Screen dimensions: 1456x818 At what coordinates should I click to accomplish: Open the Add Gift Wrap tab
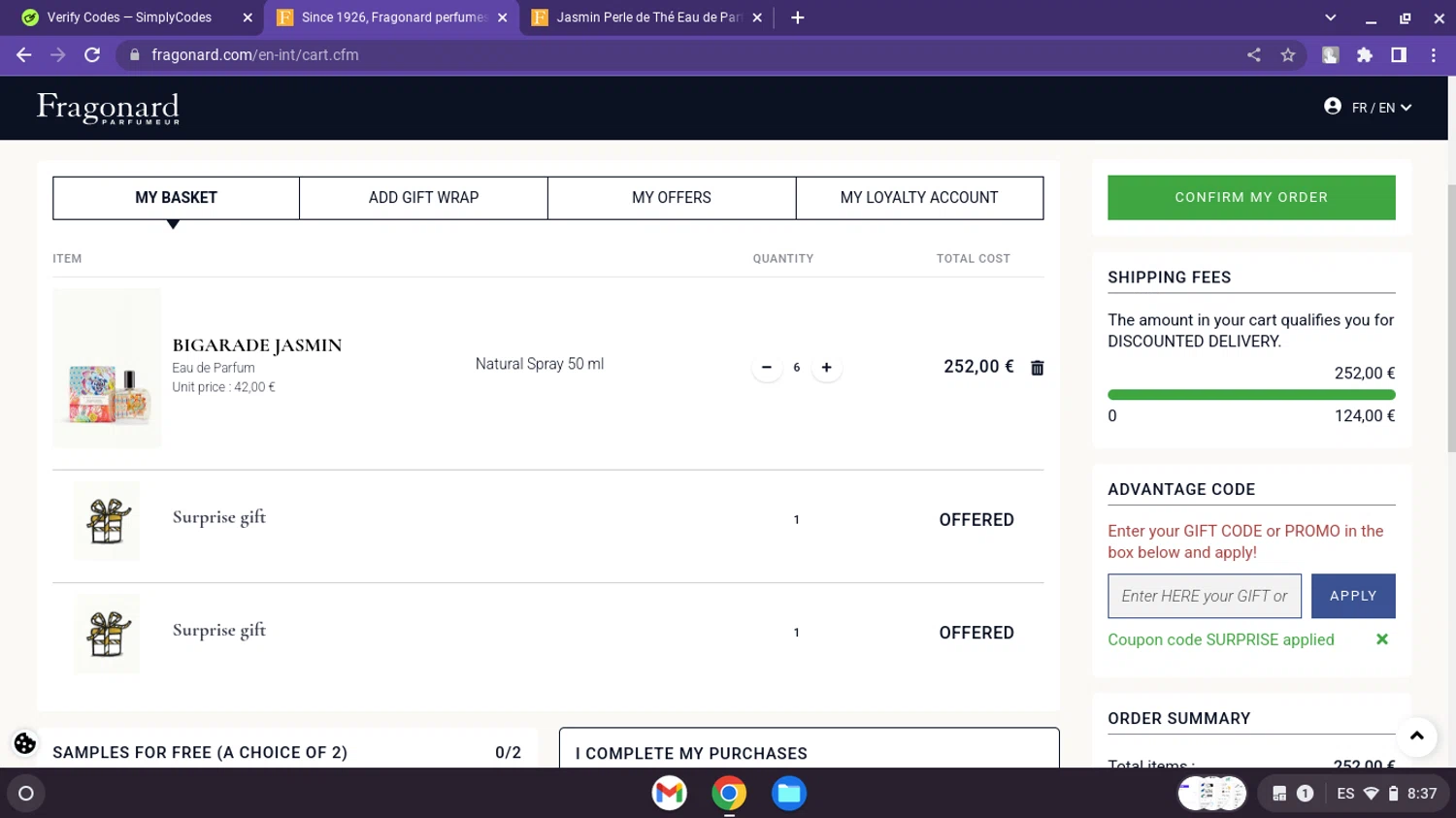click(423, 198)
